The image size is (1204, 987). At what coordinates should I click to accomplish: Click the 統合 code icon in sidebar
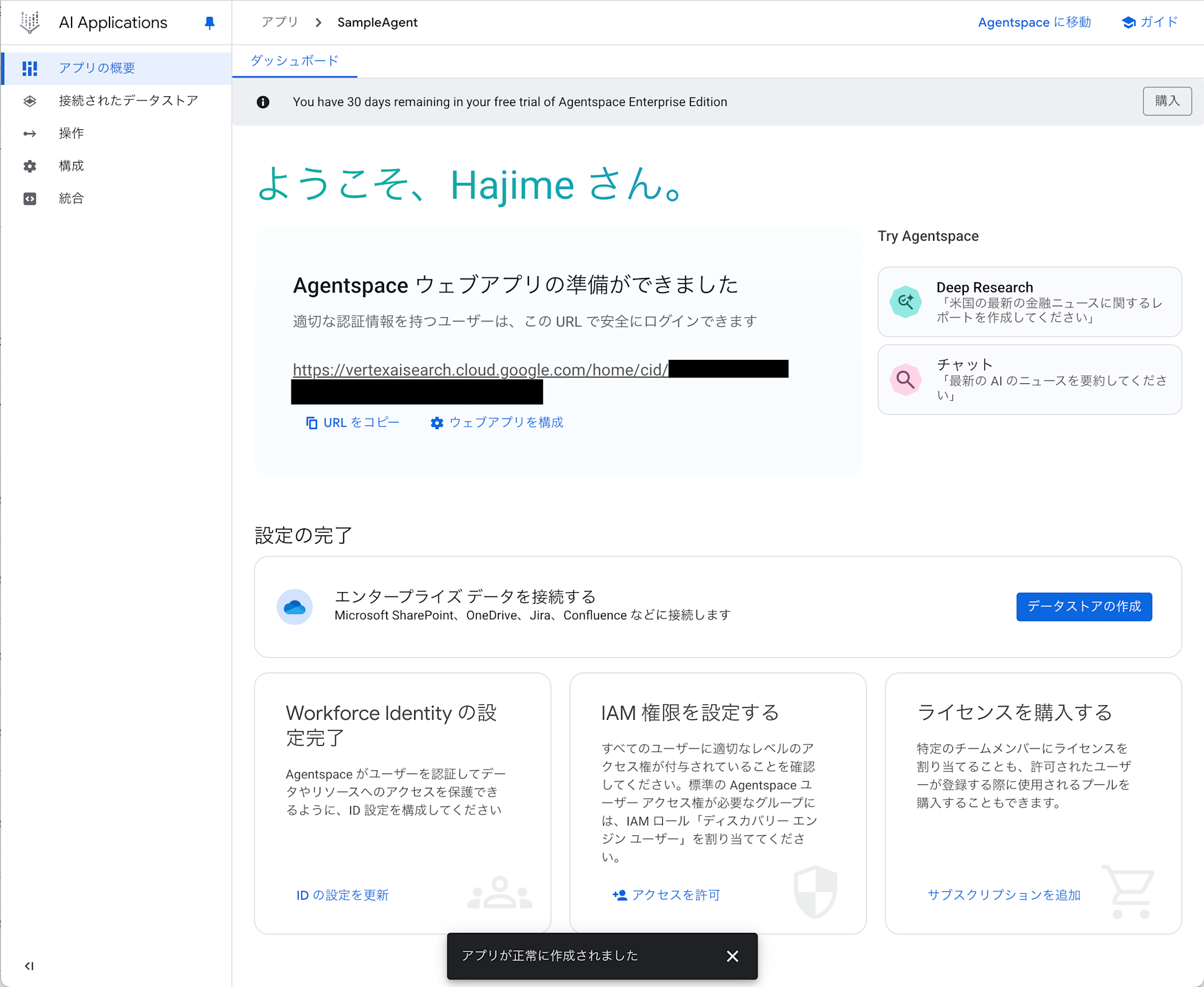tap(29, 199)
